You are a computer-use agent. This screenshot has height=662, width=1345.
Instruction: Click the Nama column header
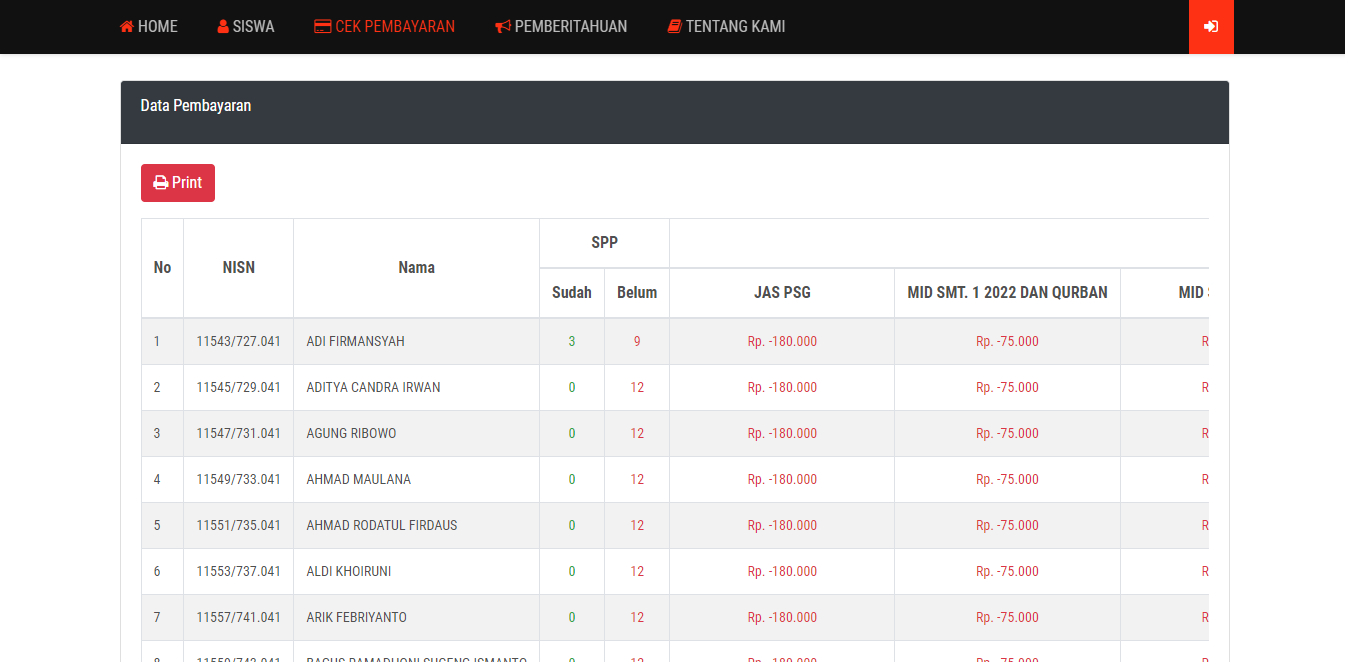[416, 268]
